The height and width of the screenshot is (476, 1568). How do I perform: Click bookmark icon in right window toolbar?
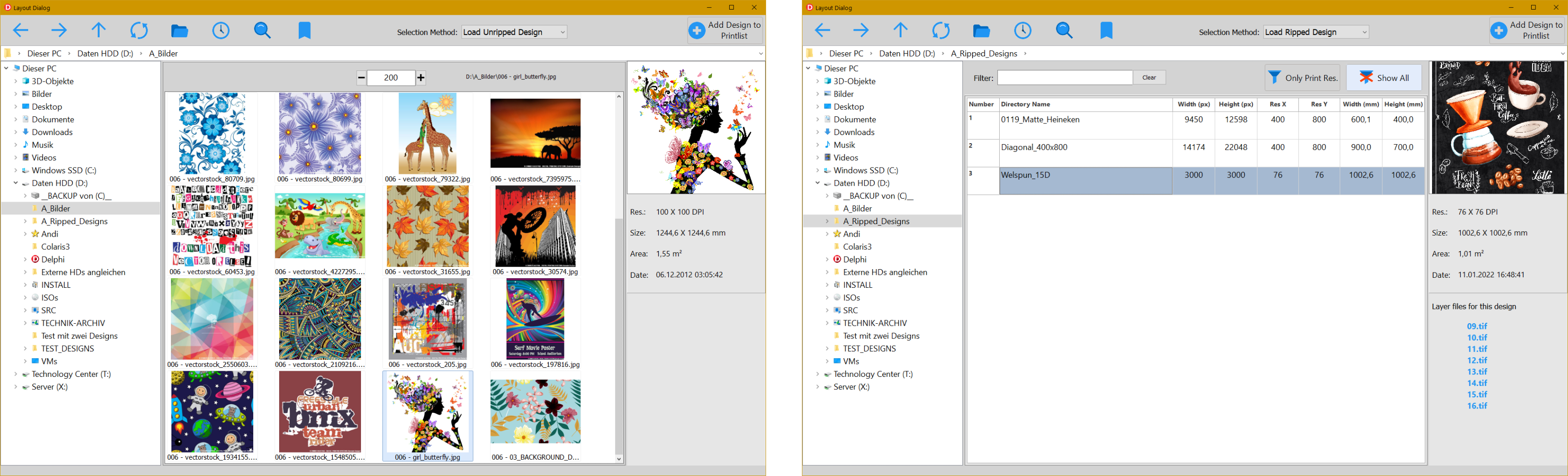(1106, 31)
